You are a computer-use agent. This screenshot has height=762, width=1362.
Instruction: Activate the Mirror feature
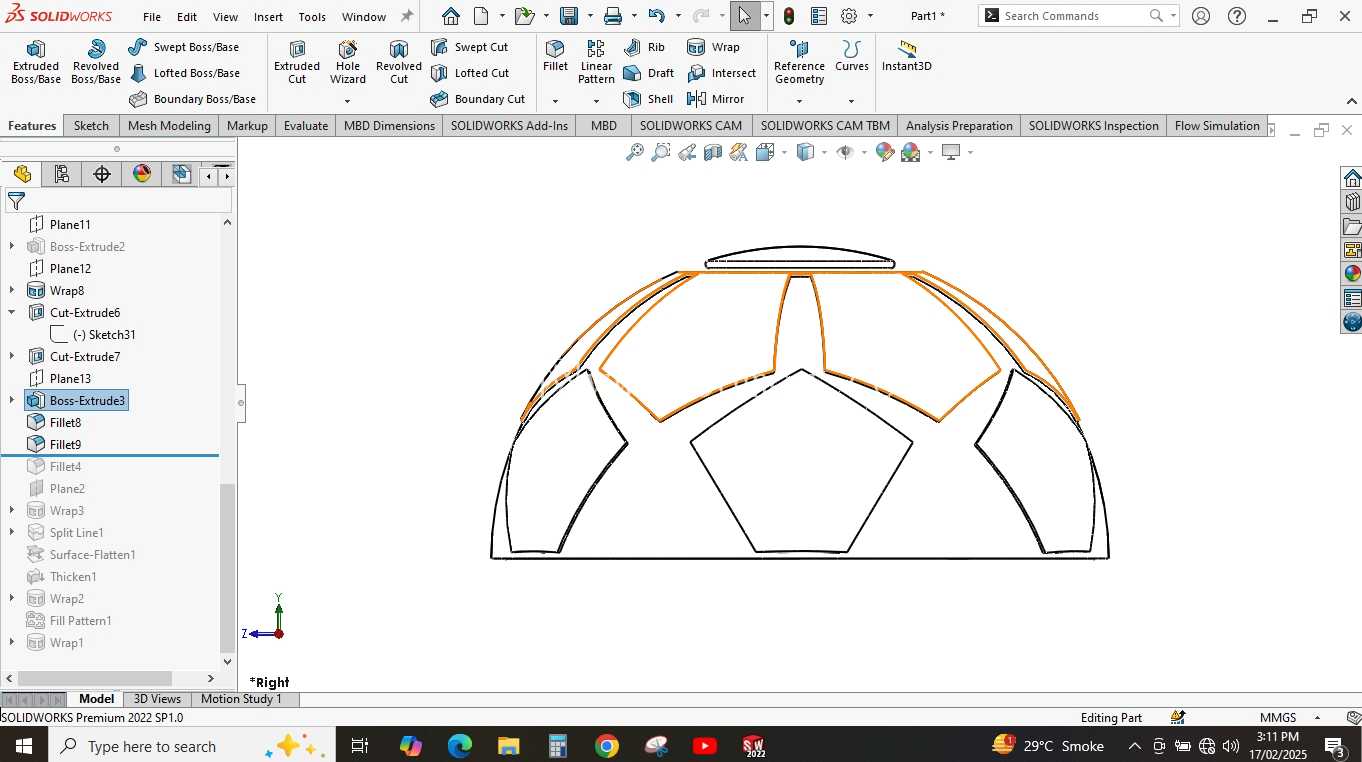coord(716,99)
